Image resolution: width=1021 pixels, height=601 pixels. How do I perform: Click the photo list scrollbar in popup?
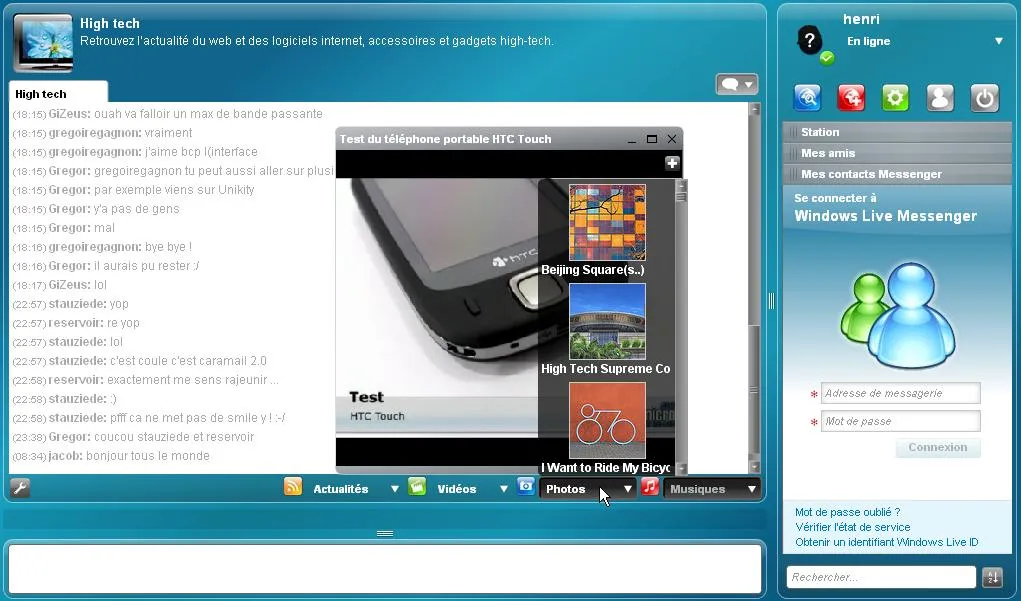click(x=681, y=327)
